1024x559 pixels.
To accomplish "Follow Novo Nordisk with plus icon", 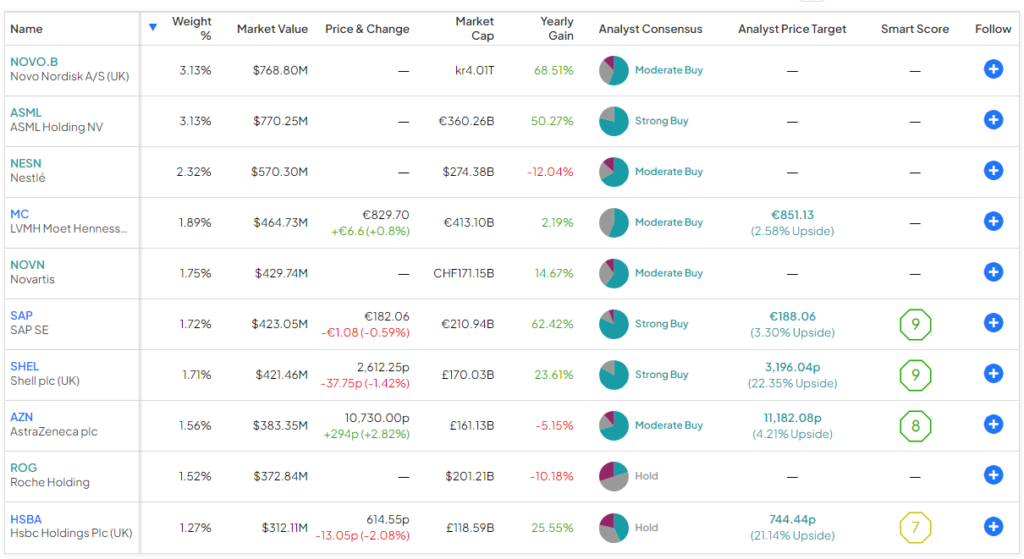I will 992,70.
